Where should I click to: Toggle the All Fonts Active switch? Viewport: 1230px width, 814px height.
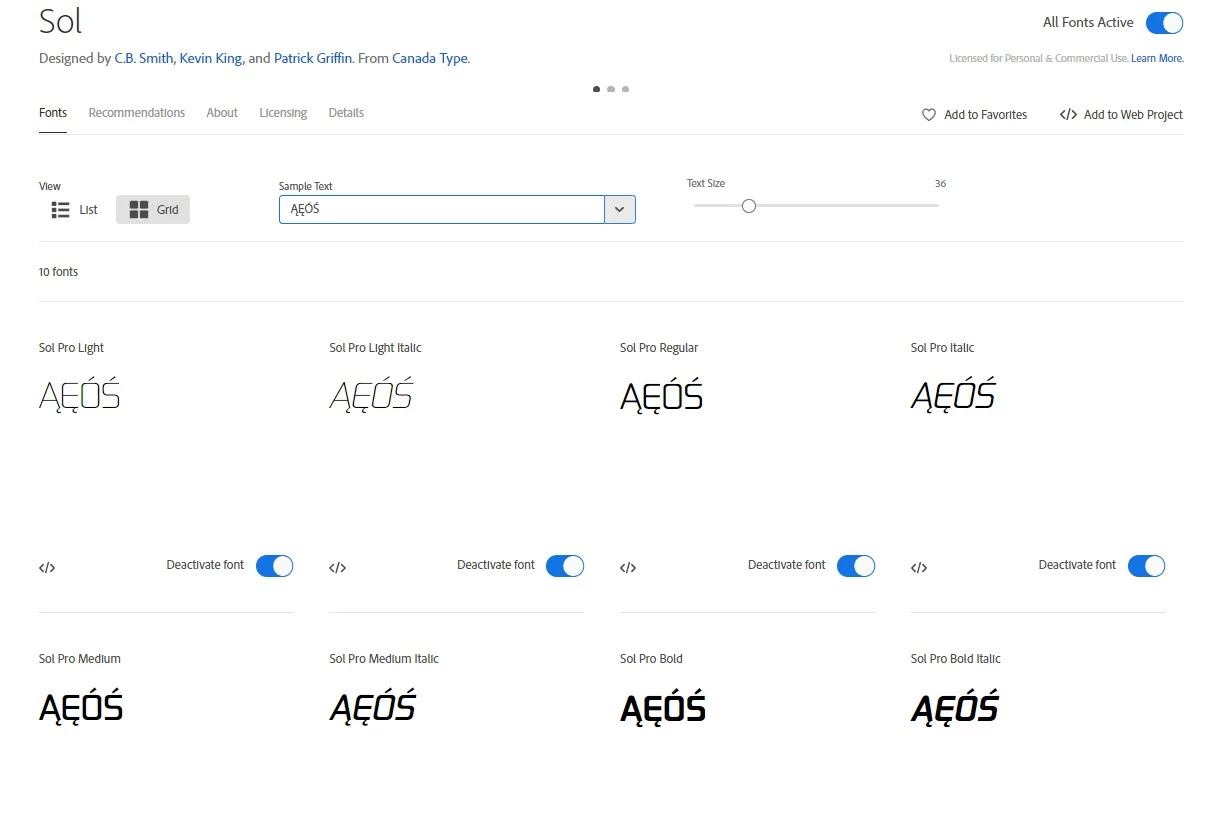tap(1165, 23)
